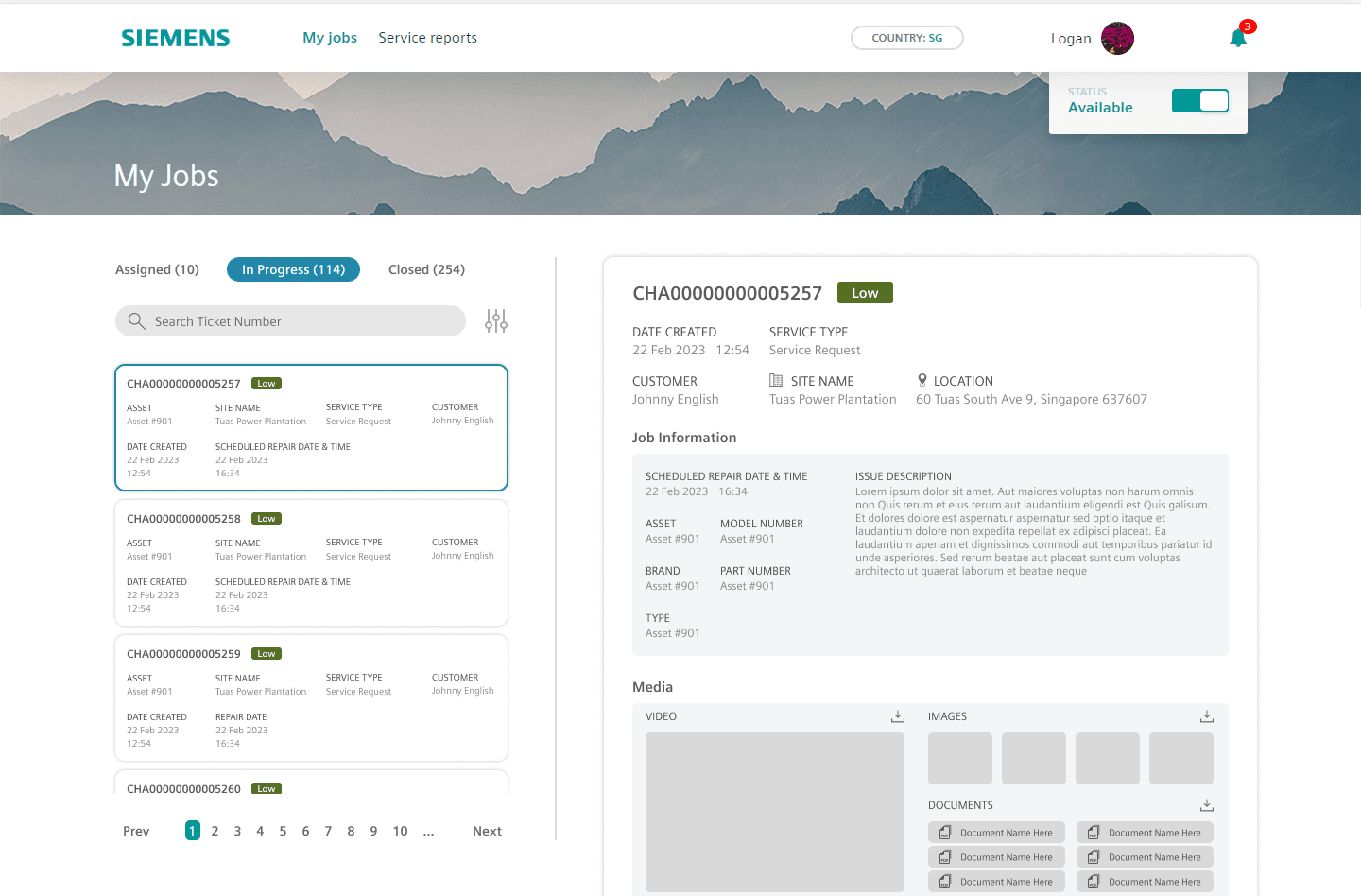The height and width of the screenshot is (896, 1361).
Task: Select job card CHA00000000005259
Action: pos(311,698)
